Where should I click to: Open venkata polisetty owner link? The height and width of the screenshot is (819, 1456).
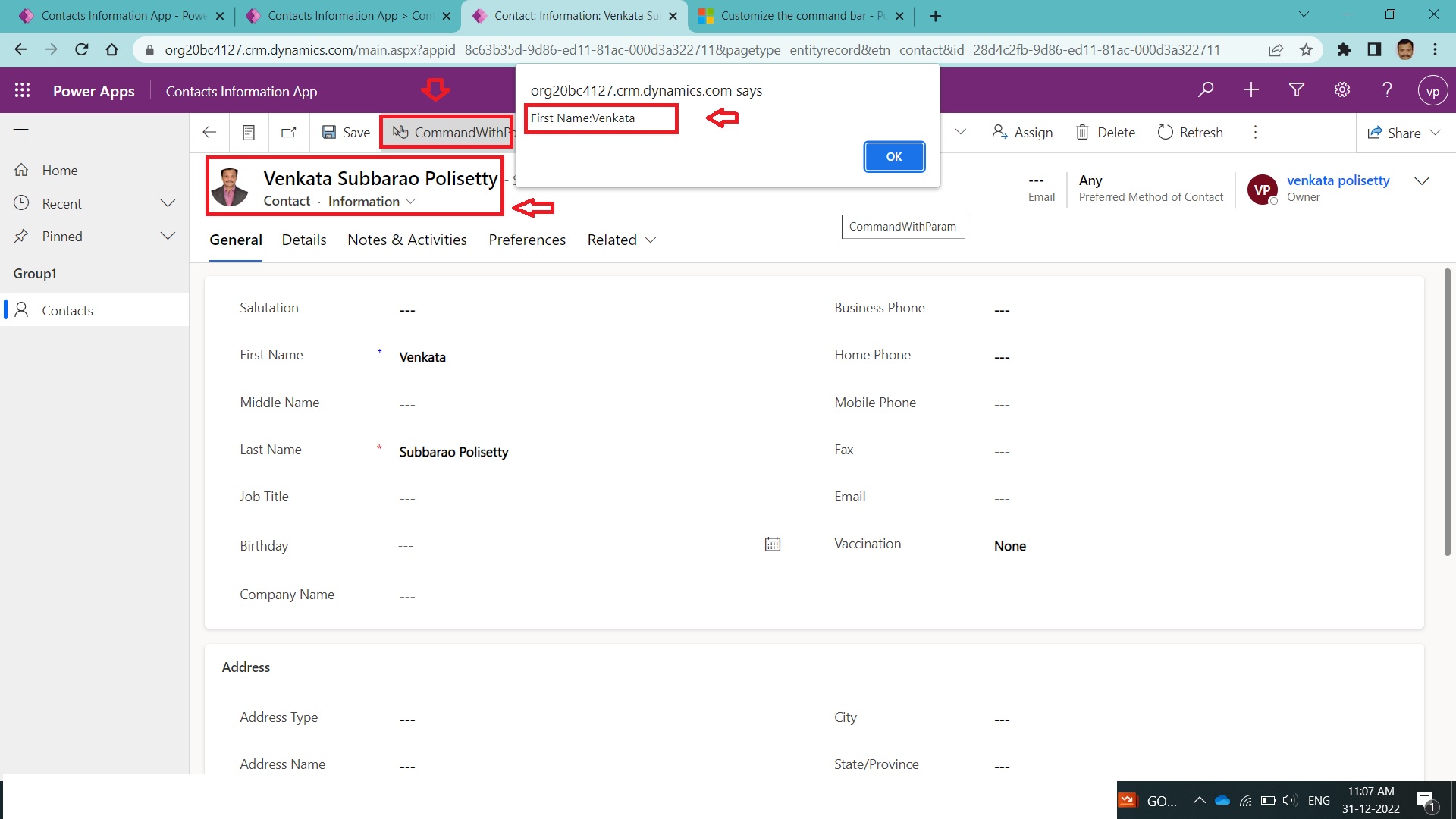[x=1338, y=180]
